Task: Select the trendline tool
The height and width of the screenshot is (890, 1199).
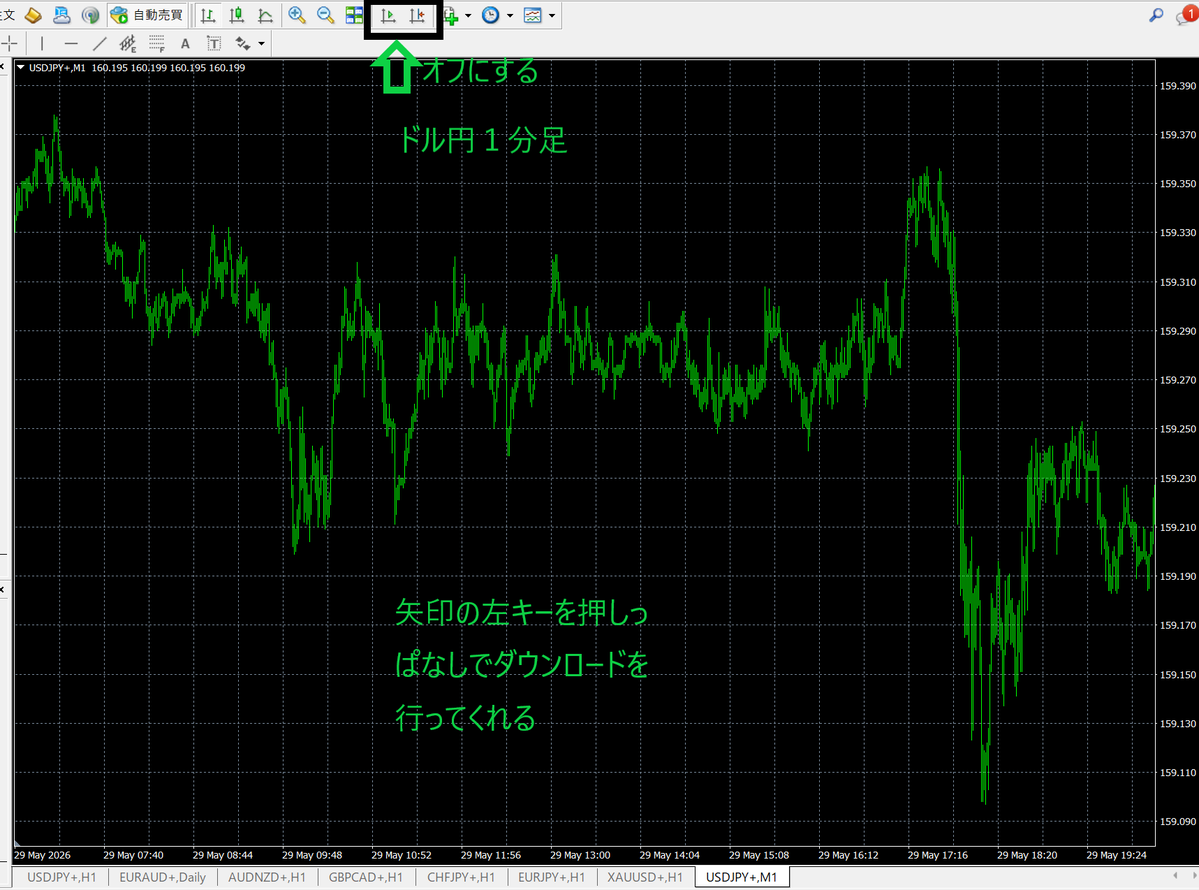Action: [x=99, y=44]
